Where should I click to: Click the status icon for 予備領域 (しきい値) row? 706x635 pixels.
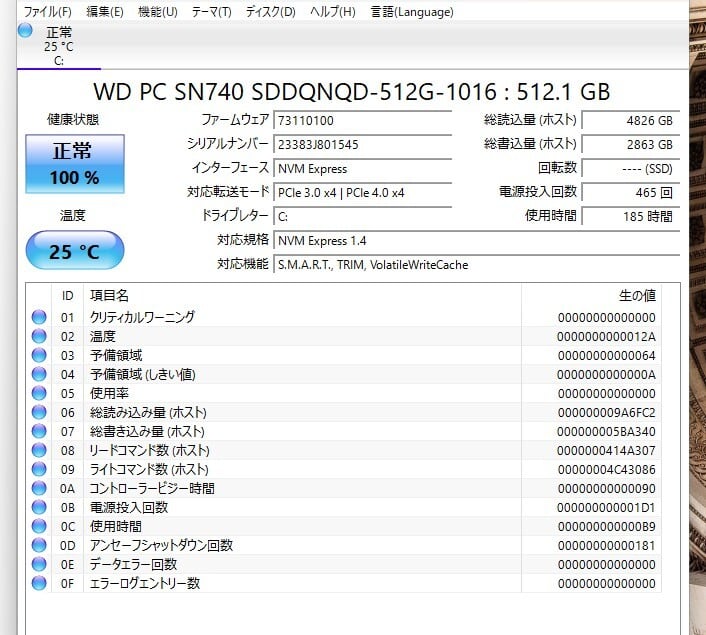point(39,374)
